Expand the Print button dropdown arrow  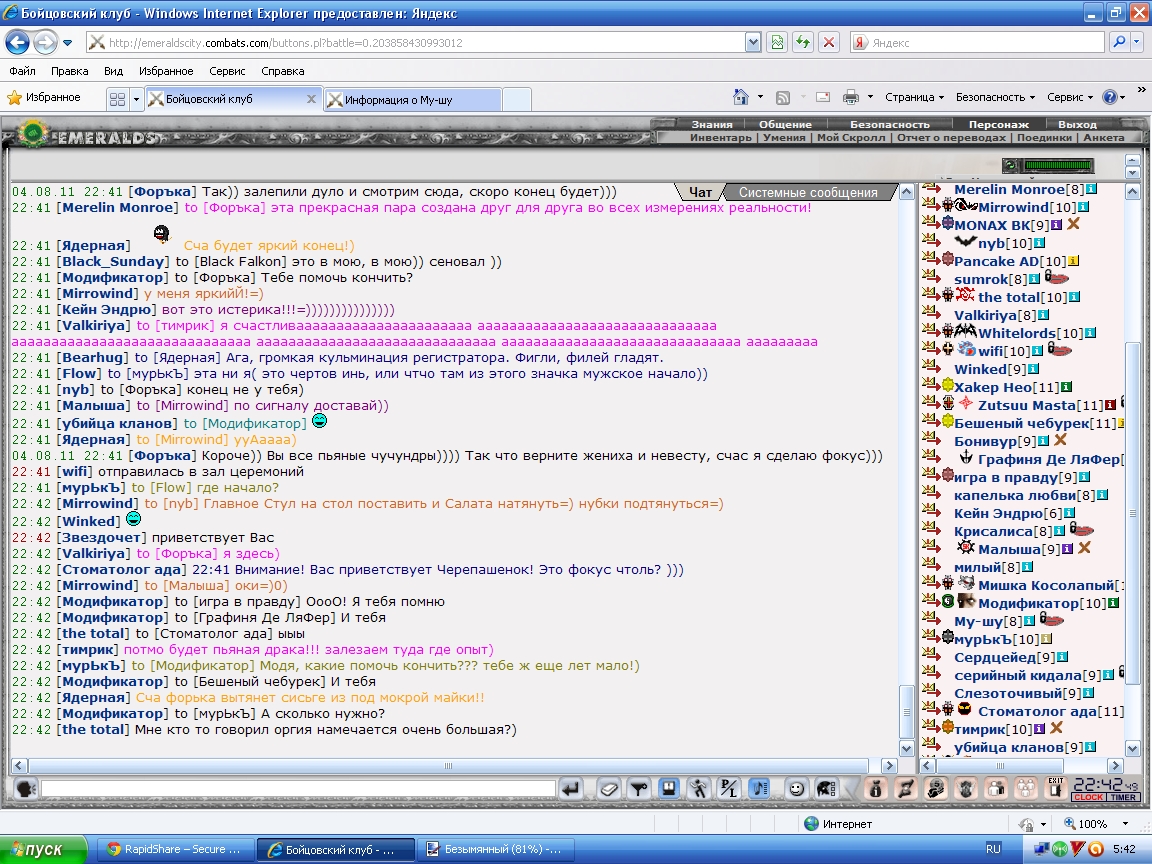coord(871,97)
